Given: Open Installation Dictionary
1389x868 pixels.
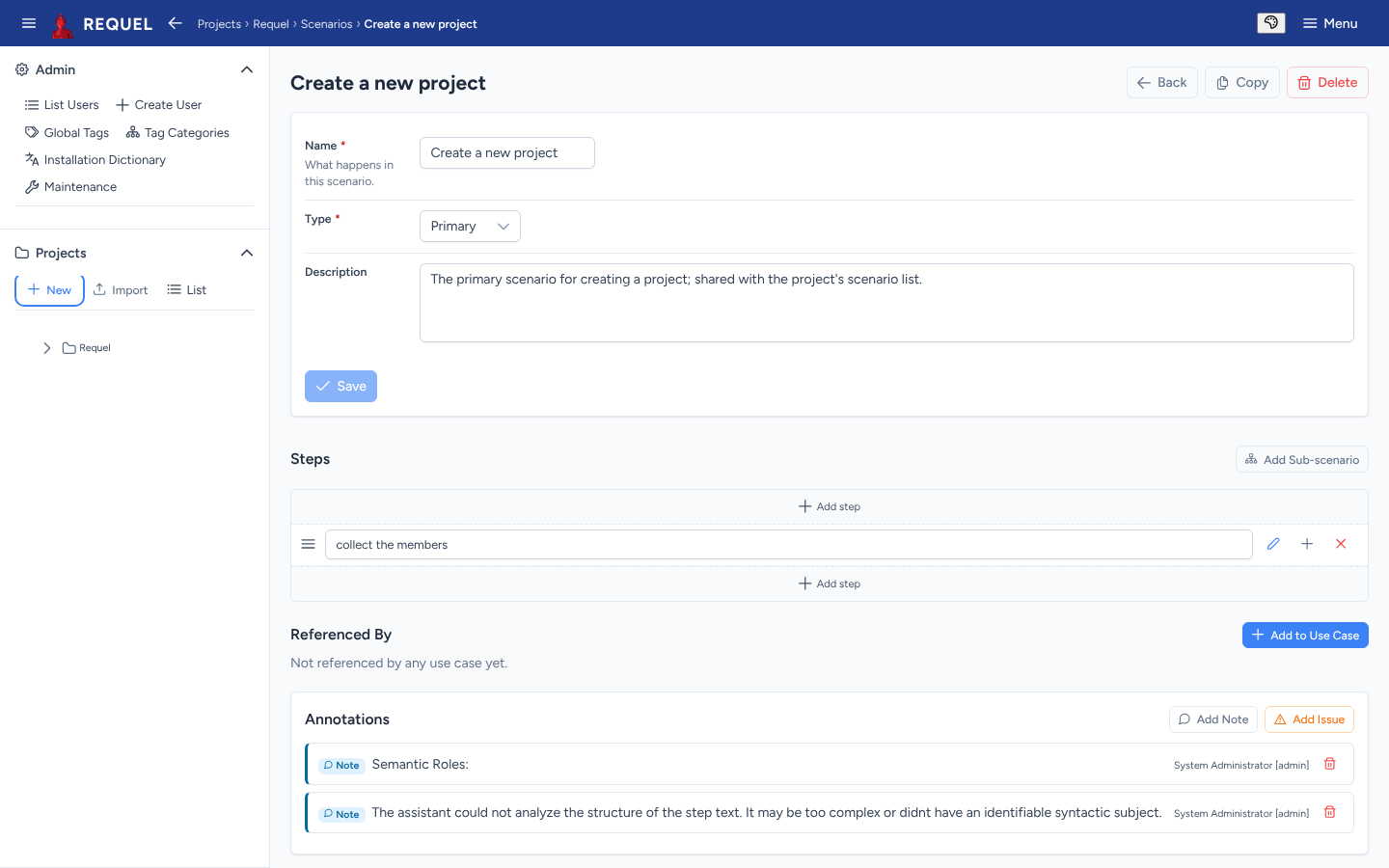Looking at the screenshot, I should click(95, 160).
